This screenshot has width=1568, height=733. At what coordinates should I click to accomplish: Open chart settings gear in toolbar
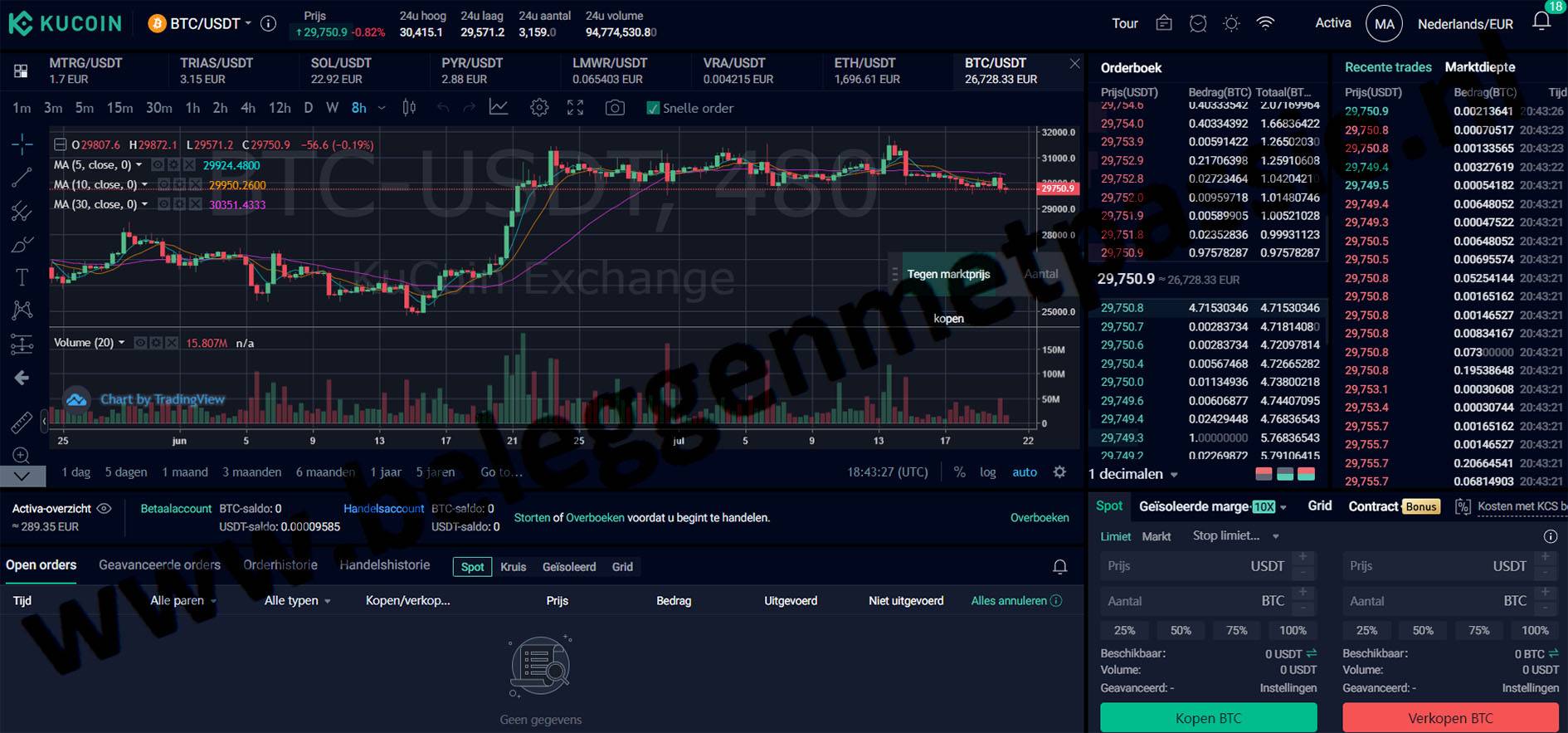coord(539,108)
